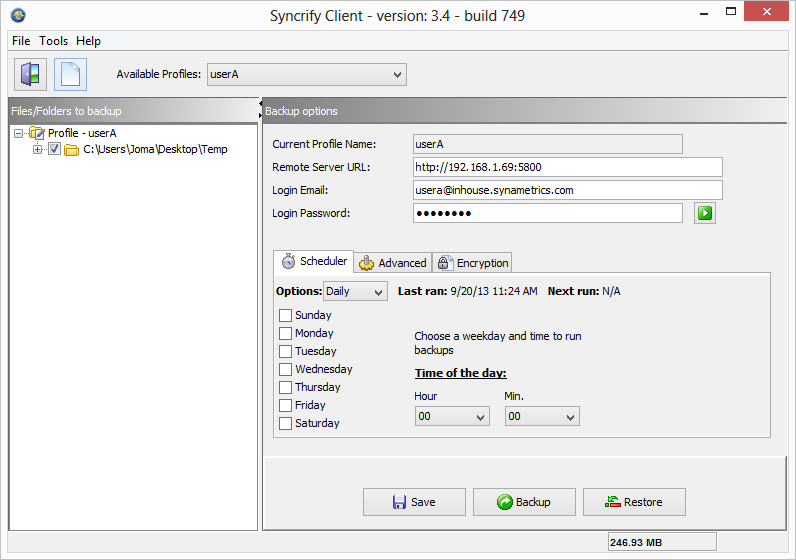Click the Login Email field
This screenshot has height=560, width=796.
coord(568,190)
